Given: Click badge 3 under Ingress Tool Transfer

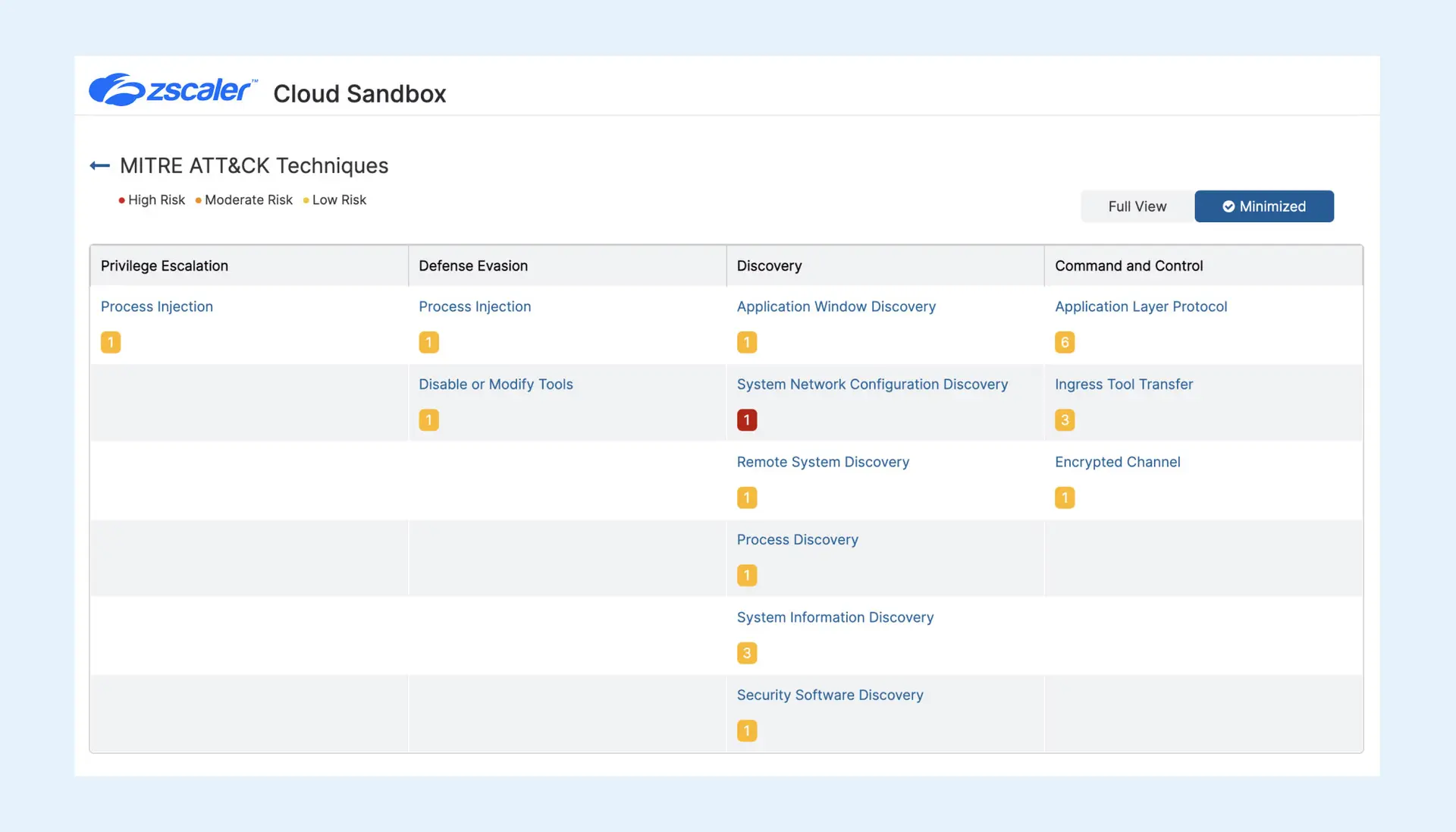Looking at the screenshot, I should 1065,420.
